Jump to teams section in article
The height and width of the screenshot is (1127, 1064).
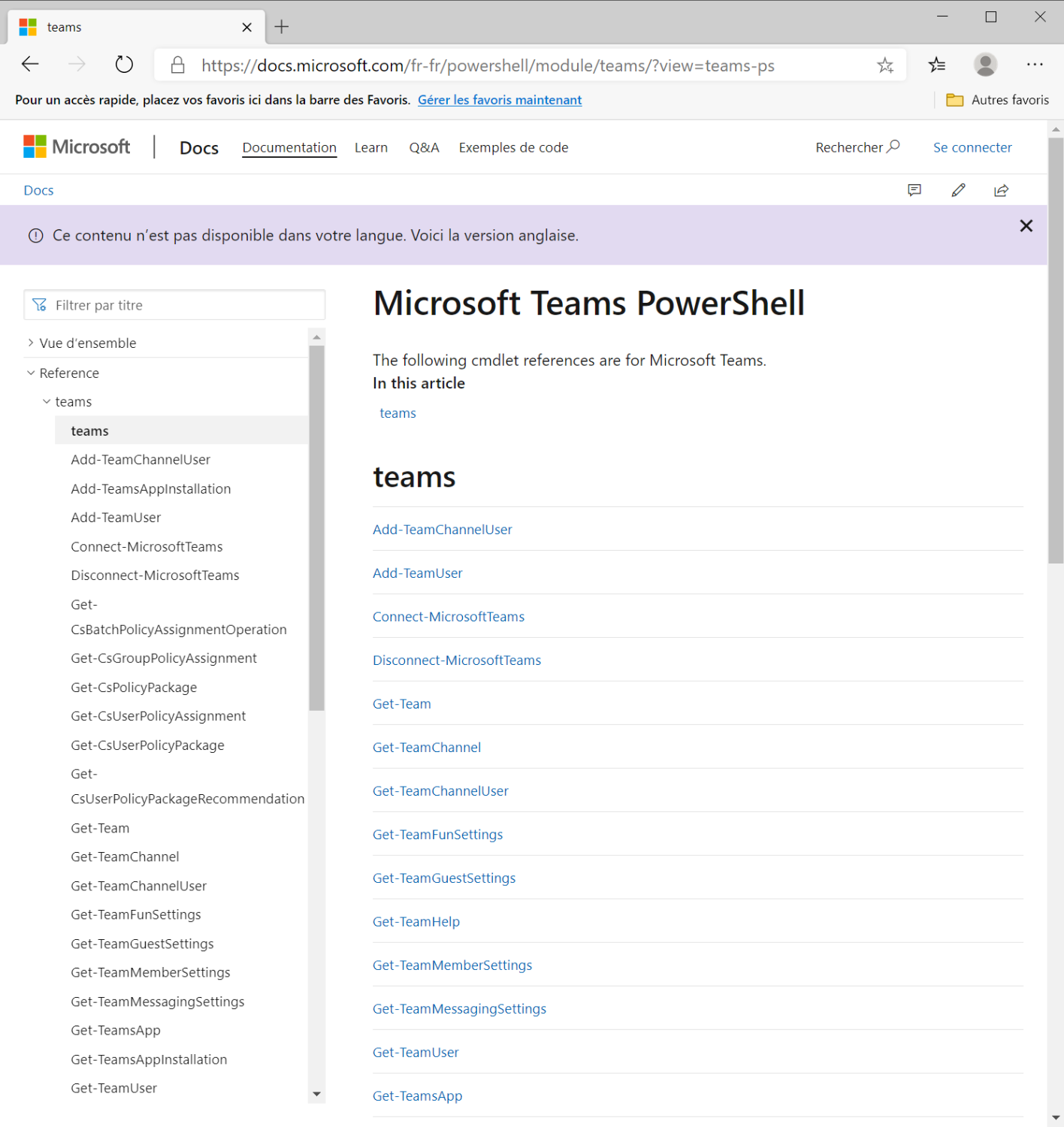tap(397, 413)
